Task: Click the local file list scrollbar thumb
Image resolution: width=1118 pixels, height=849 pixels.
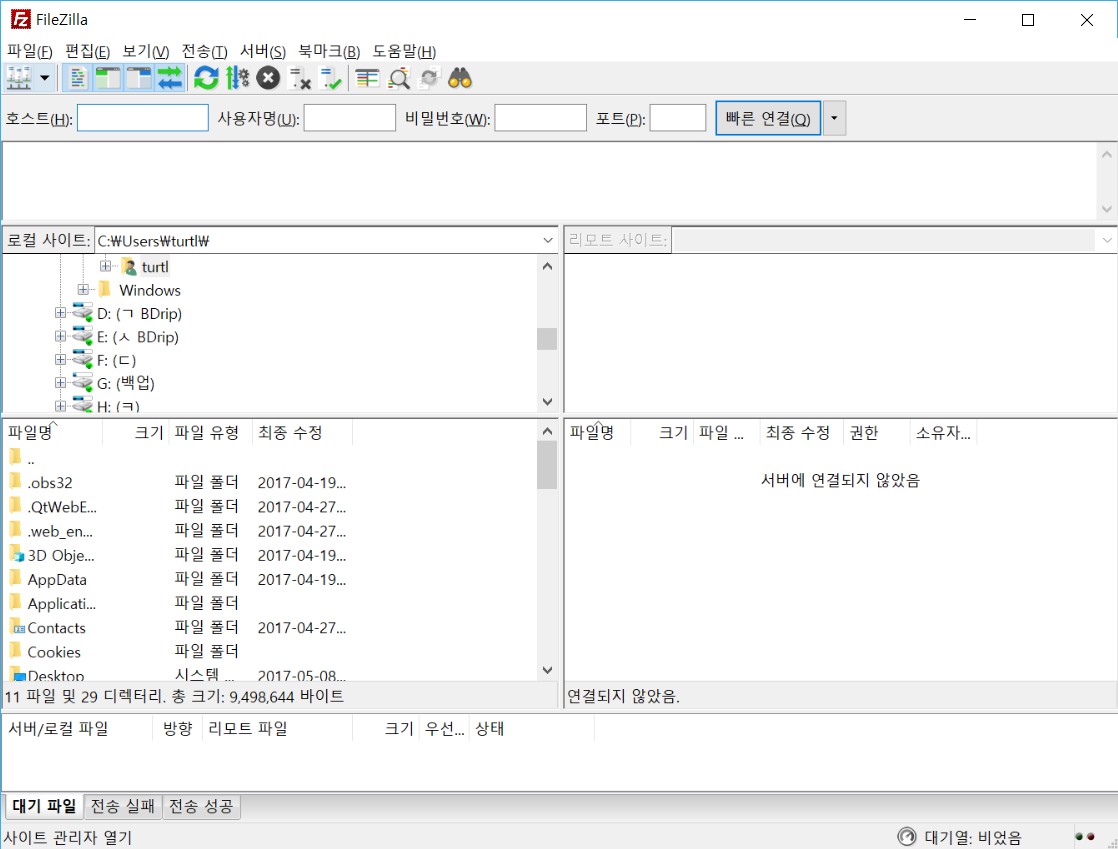Action: [x=547, y=465]
